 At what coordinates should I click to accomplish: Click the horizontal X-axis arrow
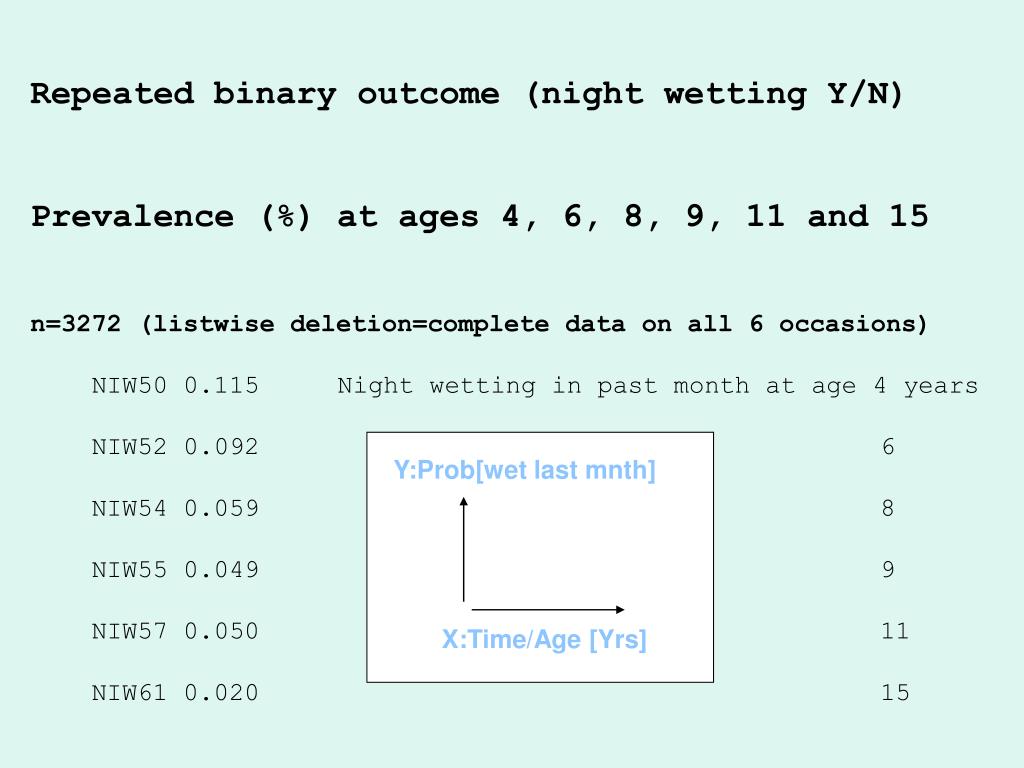547,609
